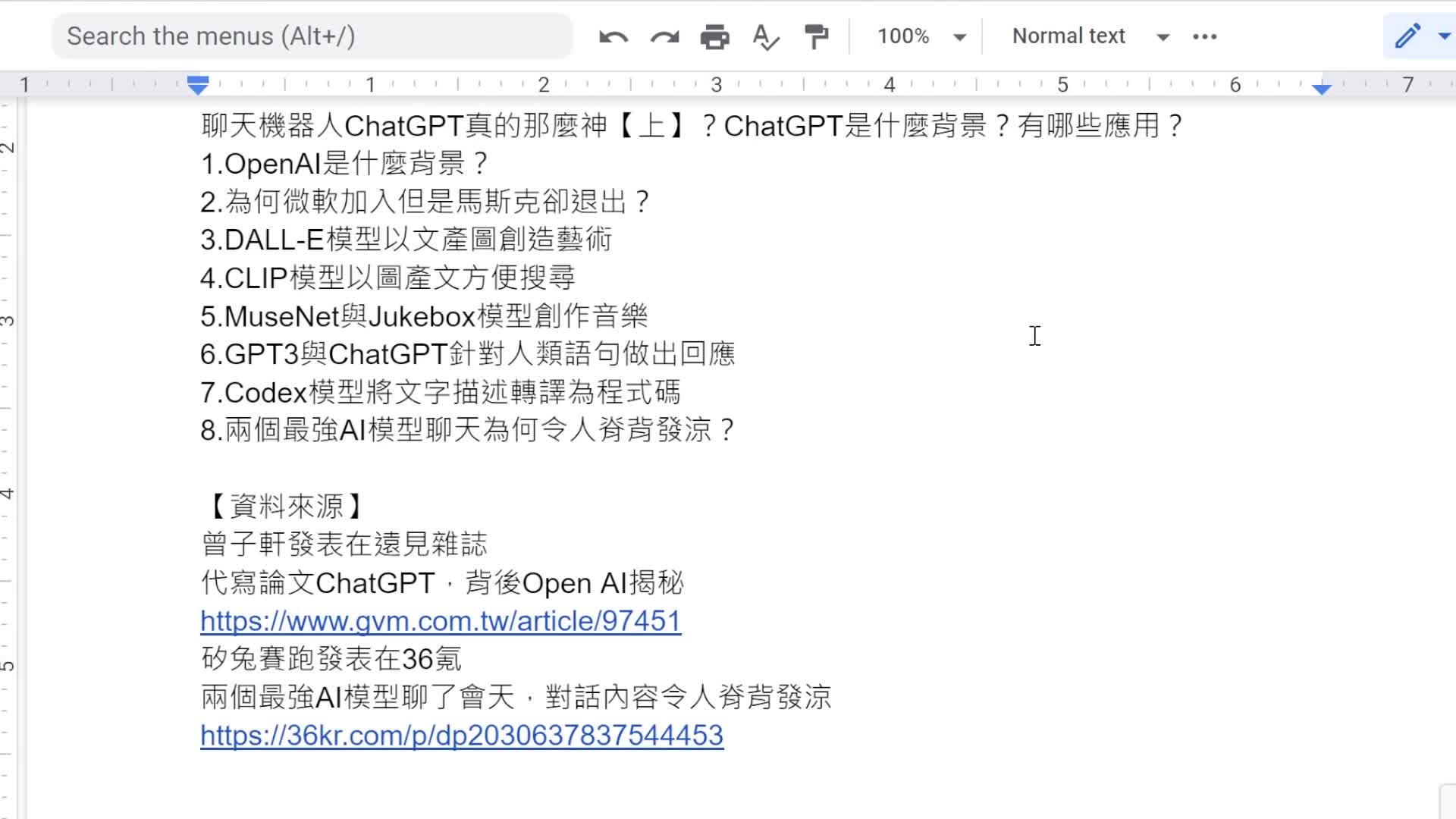
Task: Expand the Normal text style dropdown
Action: pos(1164,36)
